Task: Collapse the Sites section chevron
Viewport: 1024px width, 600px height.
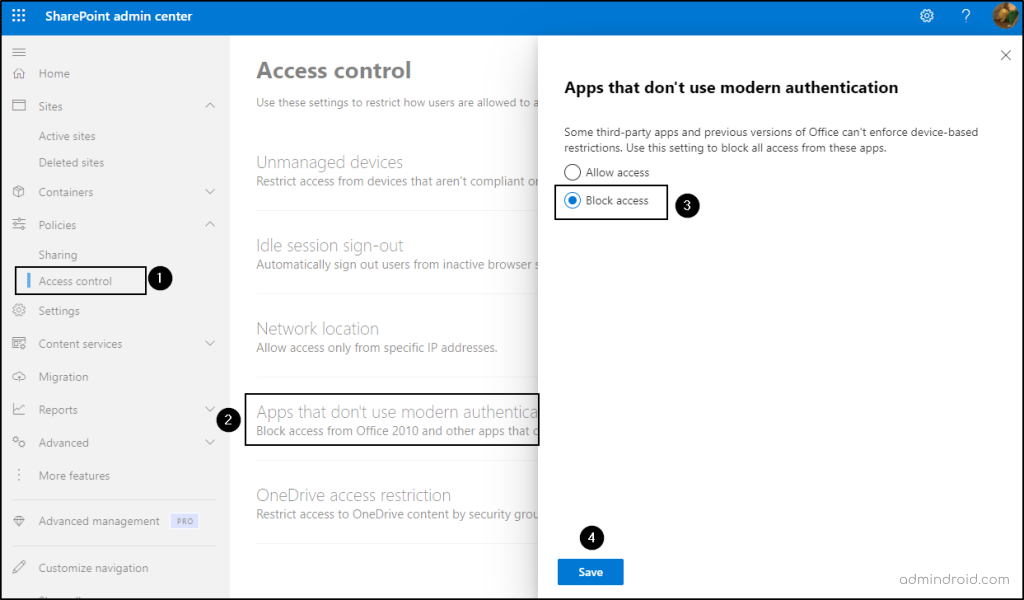Action: (210, 106)
